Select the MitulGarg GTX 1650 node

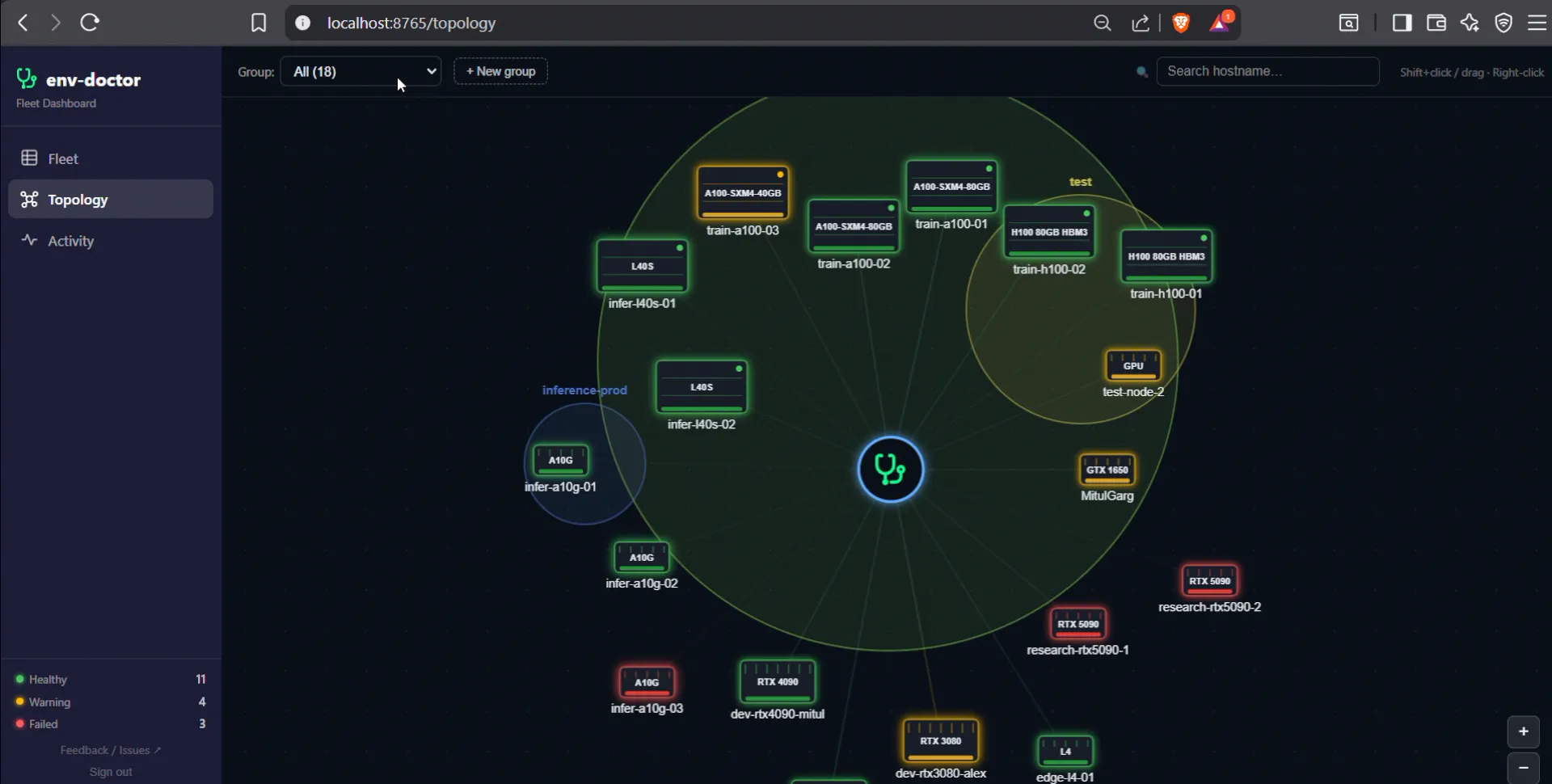point(1107,470)
